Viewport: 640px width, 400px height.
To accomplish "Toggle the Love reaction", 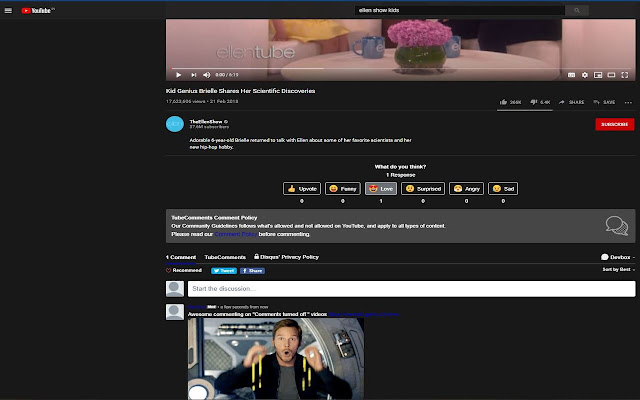I will (381, 189).
